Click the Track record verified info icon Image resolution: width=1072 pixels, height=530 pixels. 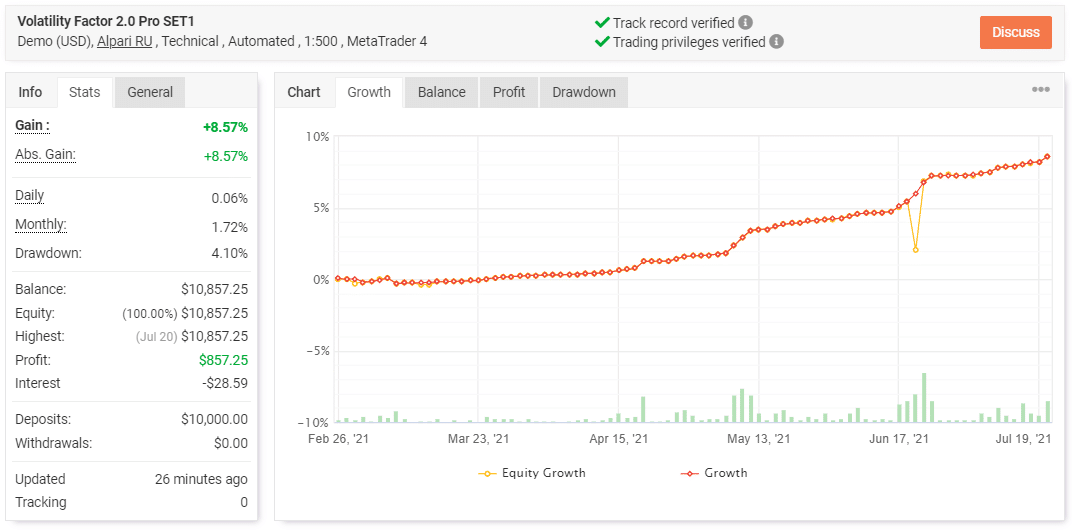[746, 22]
